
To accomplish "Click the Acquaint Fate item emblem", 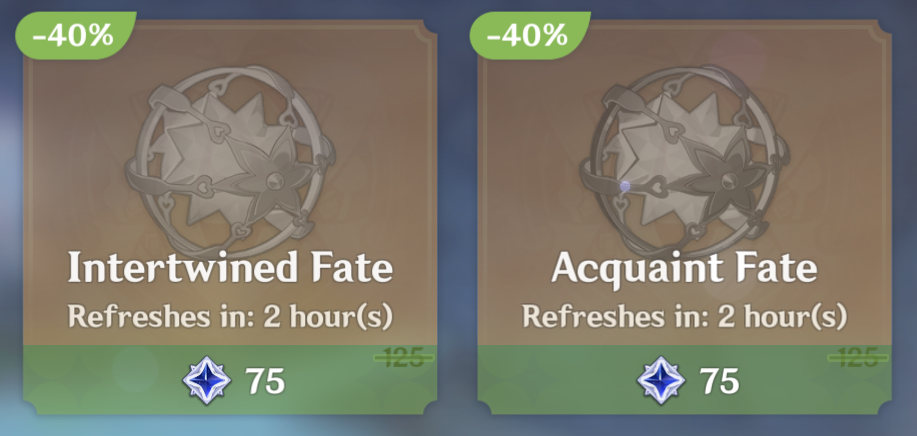I will pyautogui.click(x=684, y=152).
